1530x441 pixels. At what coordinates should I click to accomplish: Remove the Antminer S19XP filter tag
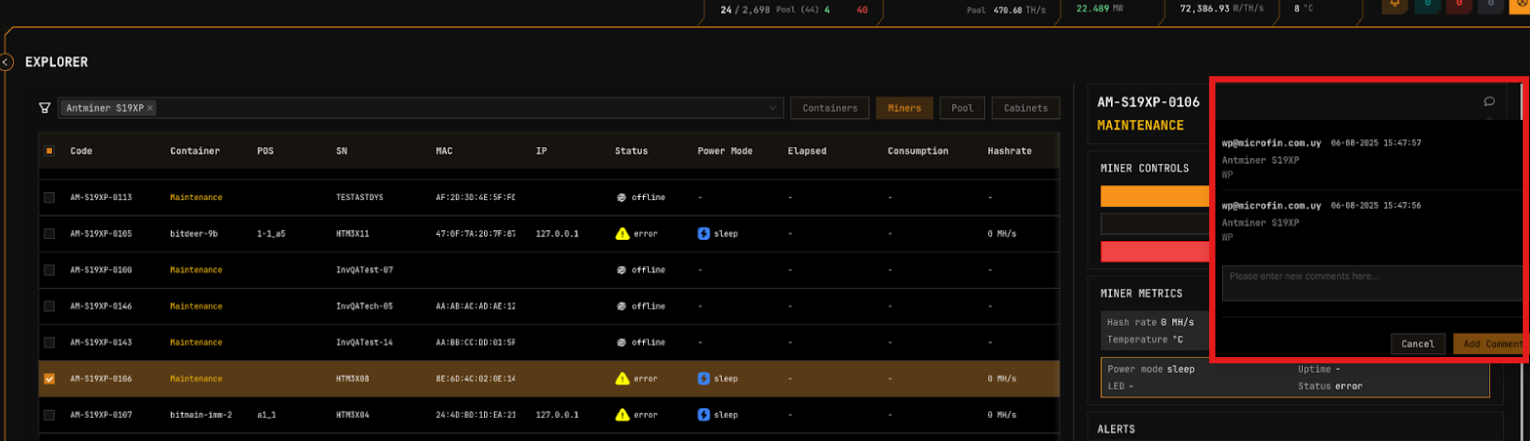150,108
